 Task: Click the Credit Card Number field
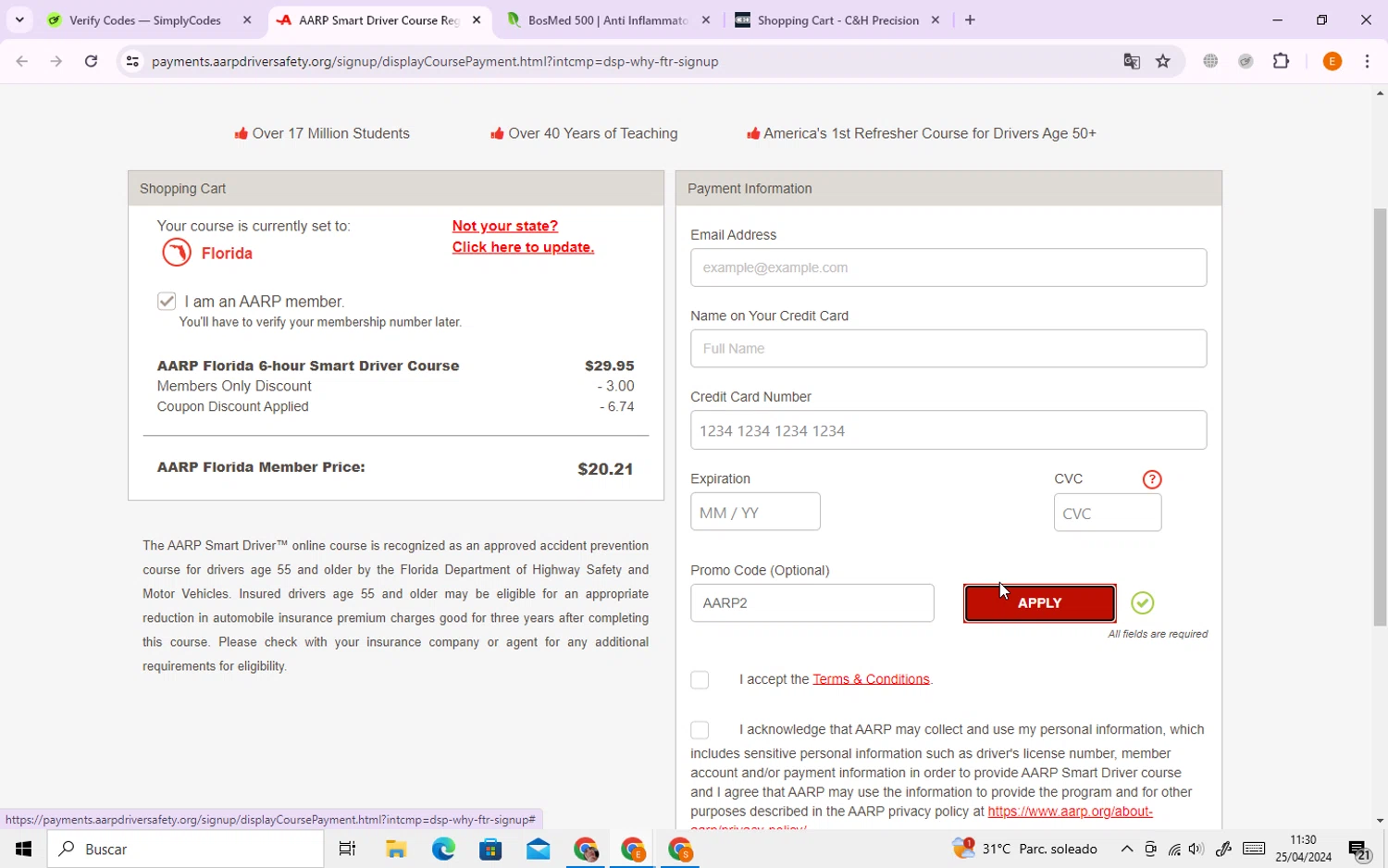[x=948, y=430]
